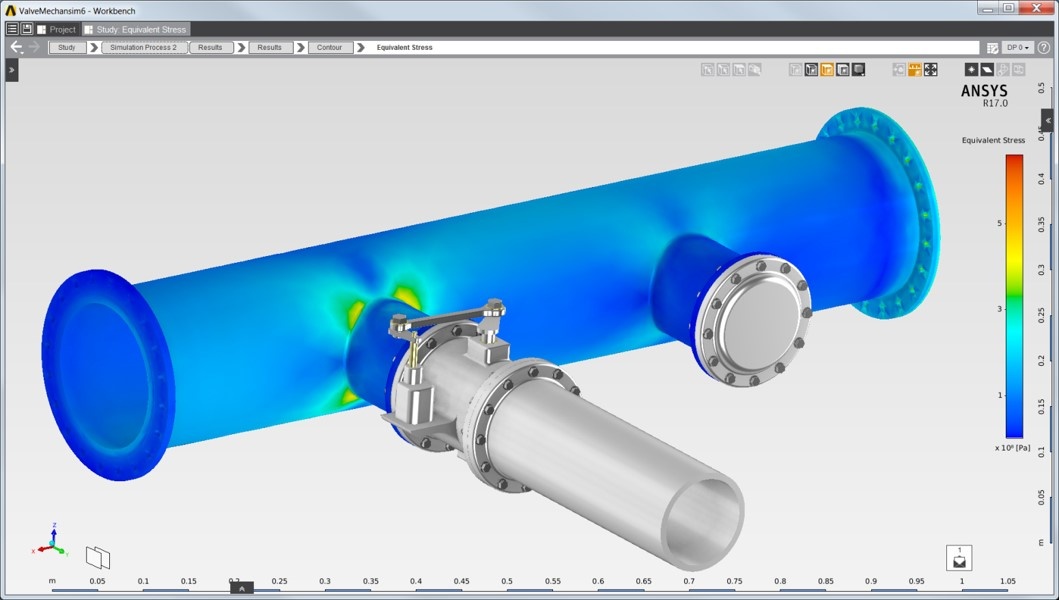The height and width of the screenshot is (600, 1059).
Task: Open the parameter table icon beside DP 0
Action: click(x=992, y=48)
